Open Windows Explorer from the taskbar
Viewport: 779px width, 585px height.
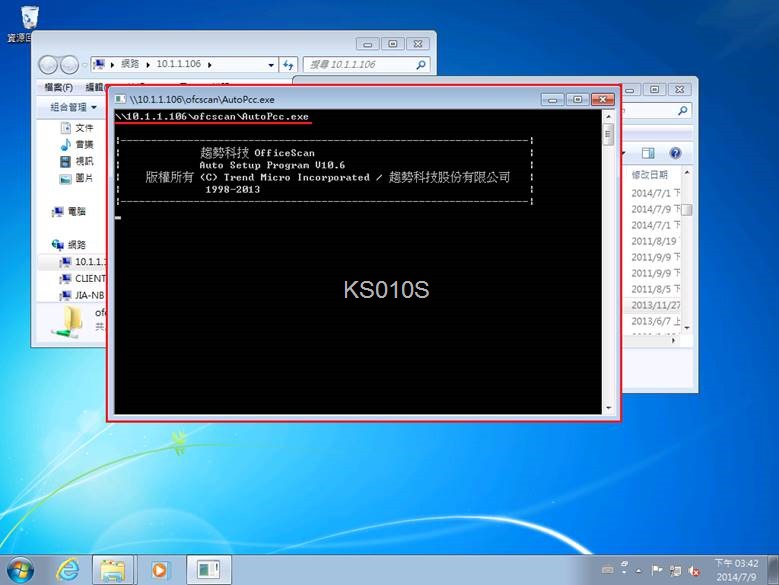click(x=113, y=569)
